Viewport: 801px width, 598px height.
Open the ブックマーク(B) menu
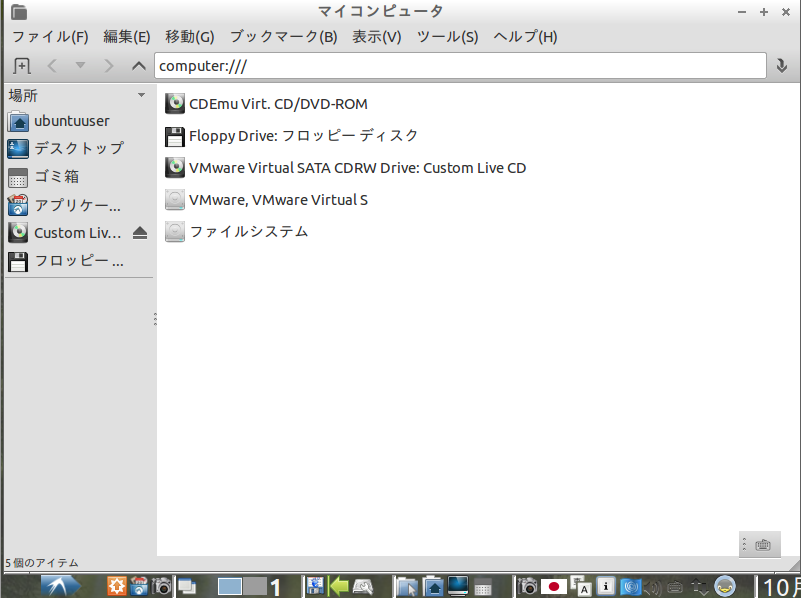click(x=284, y=37)
